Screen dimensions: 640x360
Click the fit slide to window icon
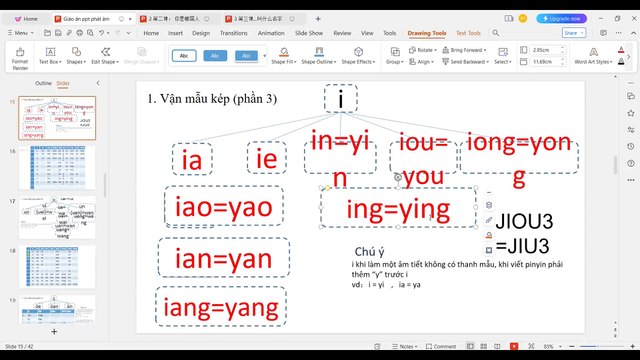point(531,346)
